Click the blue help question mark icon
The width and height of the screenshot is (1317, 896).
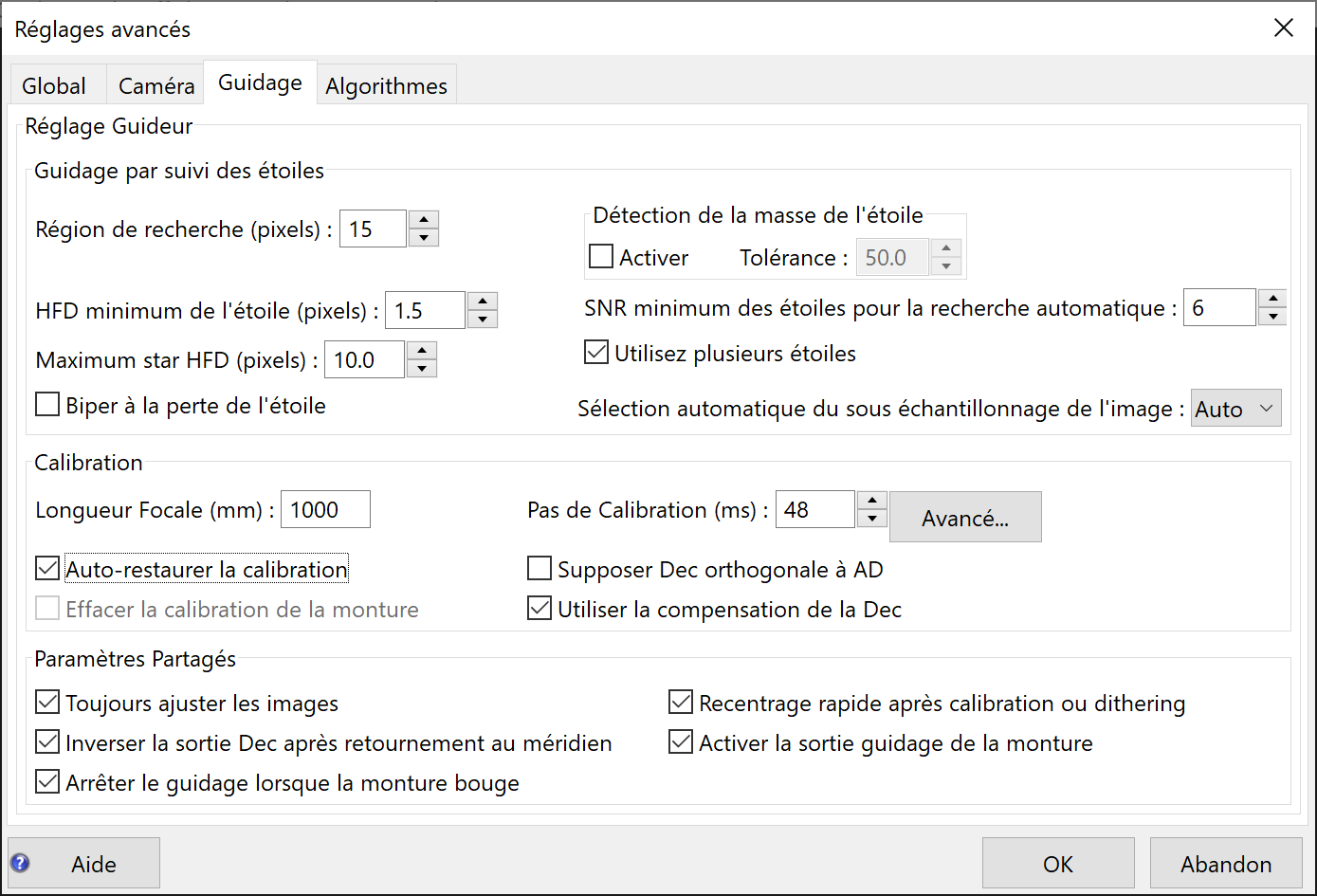[20, 863]
